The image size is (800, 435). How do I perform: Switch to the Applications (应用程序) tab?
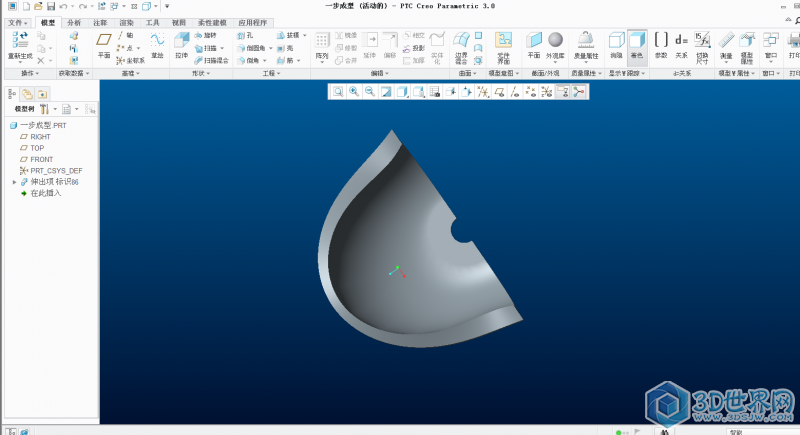(x=253, y=22)
